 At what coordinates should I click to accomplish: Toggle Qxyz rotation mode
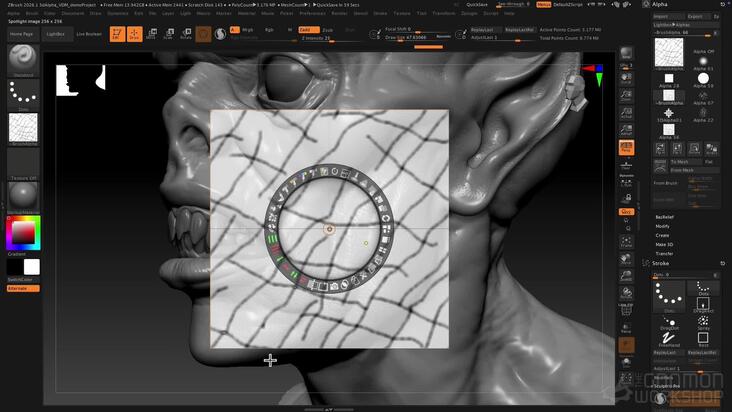[626, 211]
